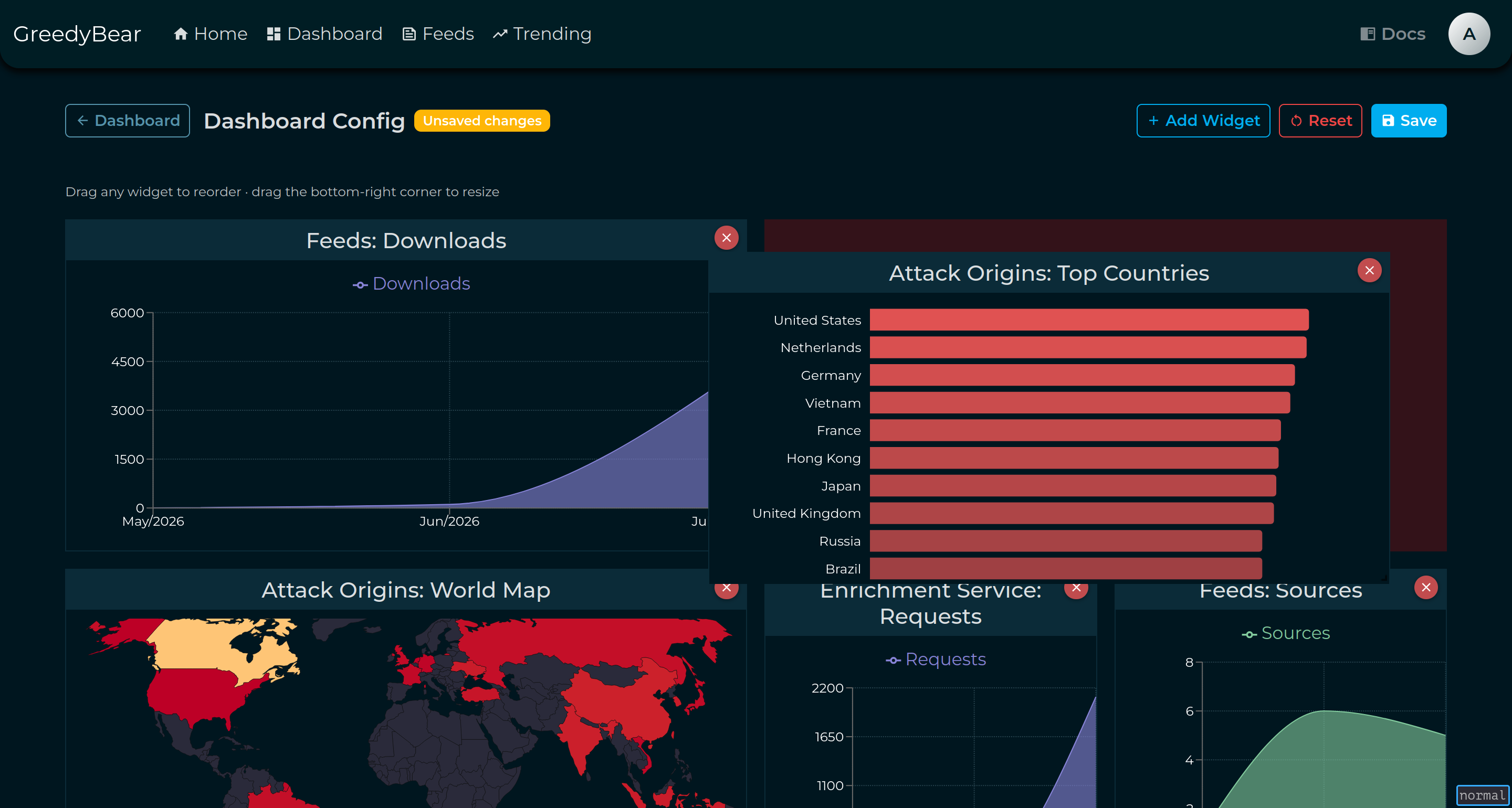
Task: Click the France bar
Action: coord(1075,430)
